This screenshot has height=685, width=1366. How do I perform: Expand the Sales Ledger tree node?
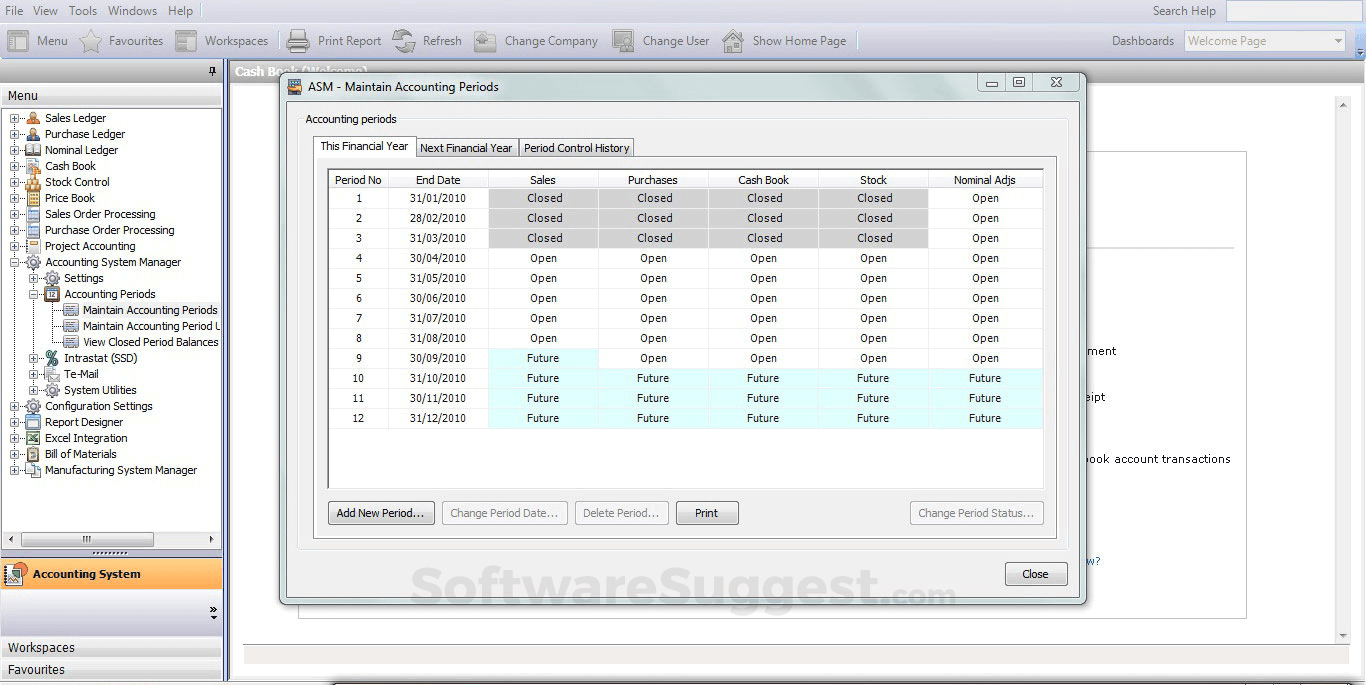(x=15, y=118)
